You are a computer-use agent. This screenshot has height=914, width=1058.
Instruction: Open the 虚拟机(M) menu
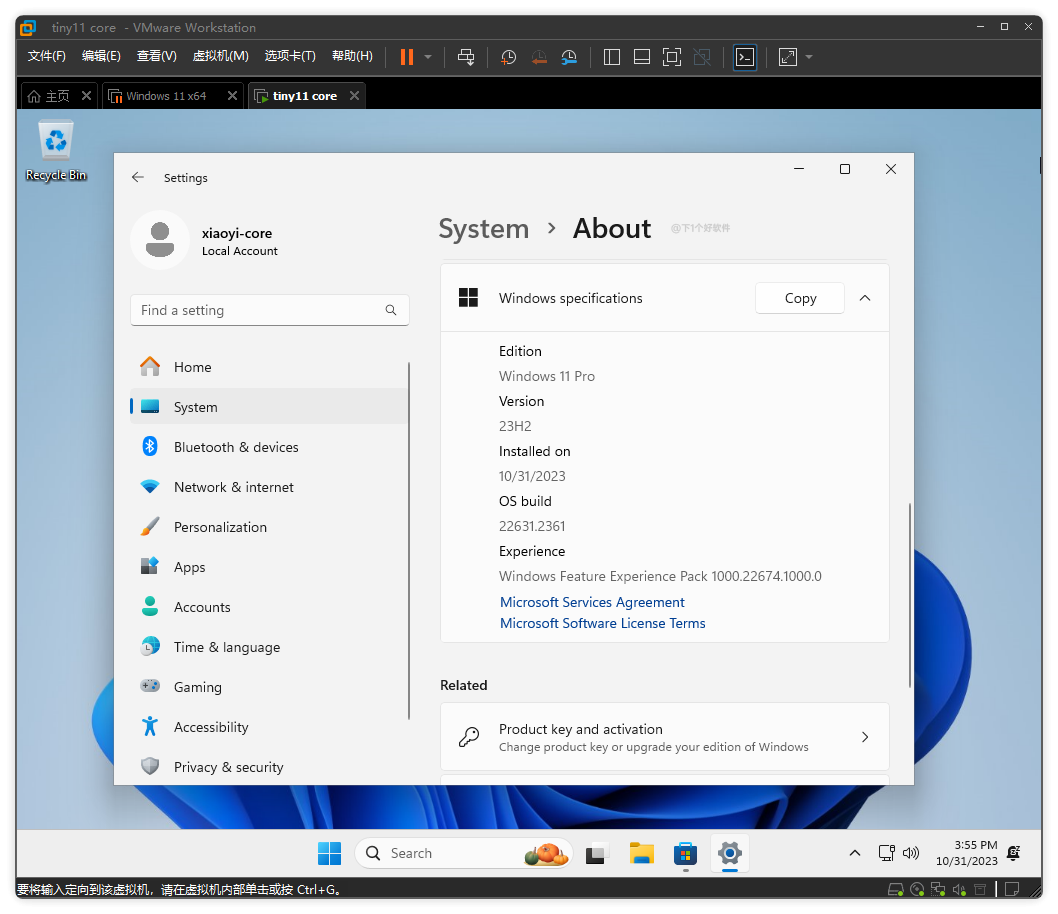tap(220, 56)
